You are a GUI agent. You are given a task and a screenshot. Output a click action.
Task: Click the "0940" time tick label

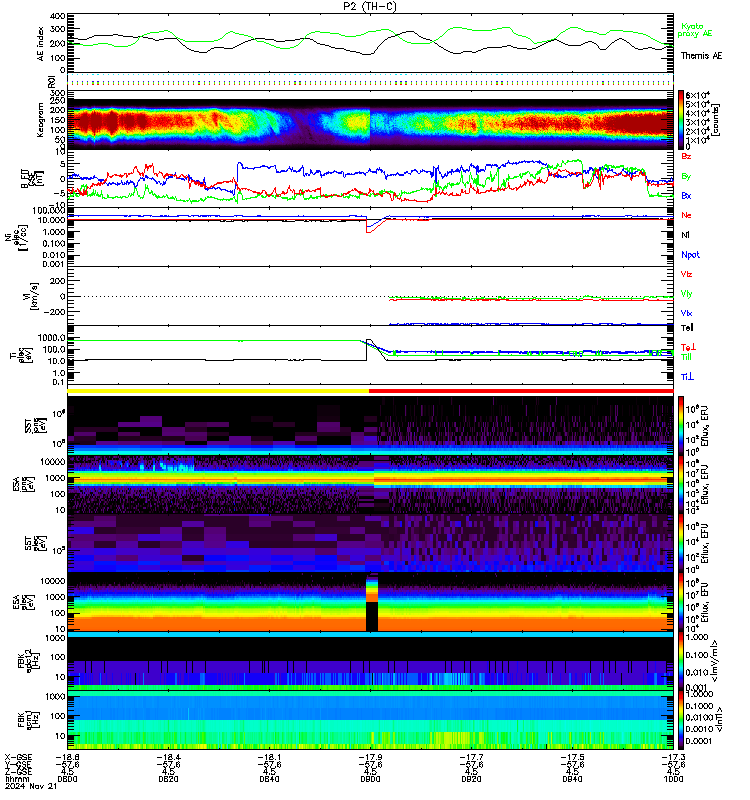[572, 779]
